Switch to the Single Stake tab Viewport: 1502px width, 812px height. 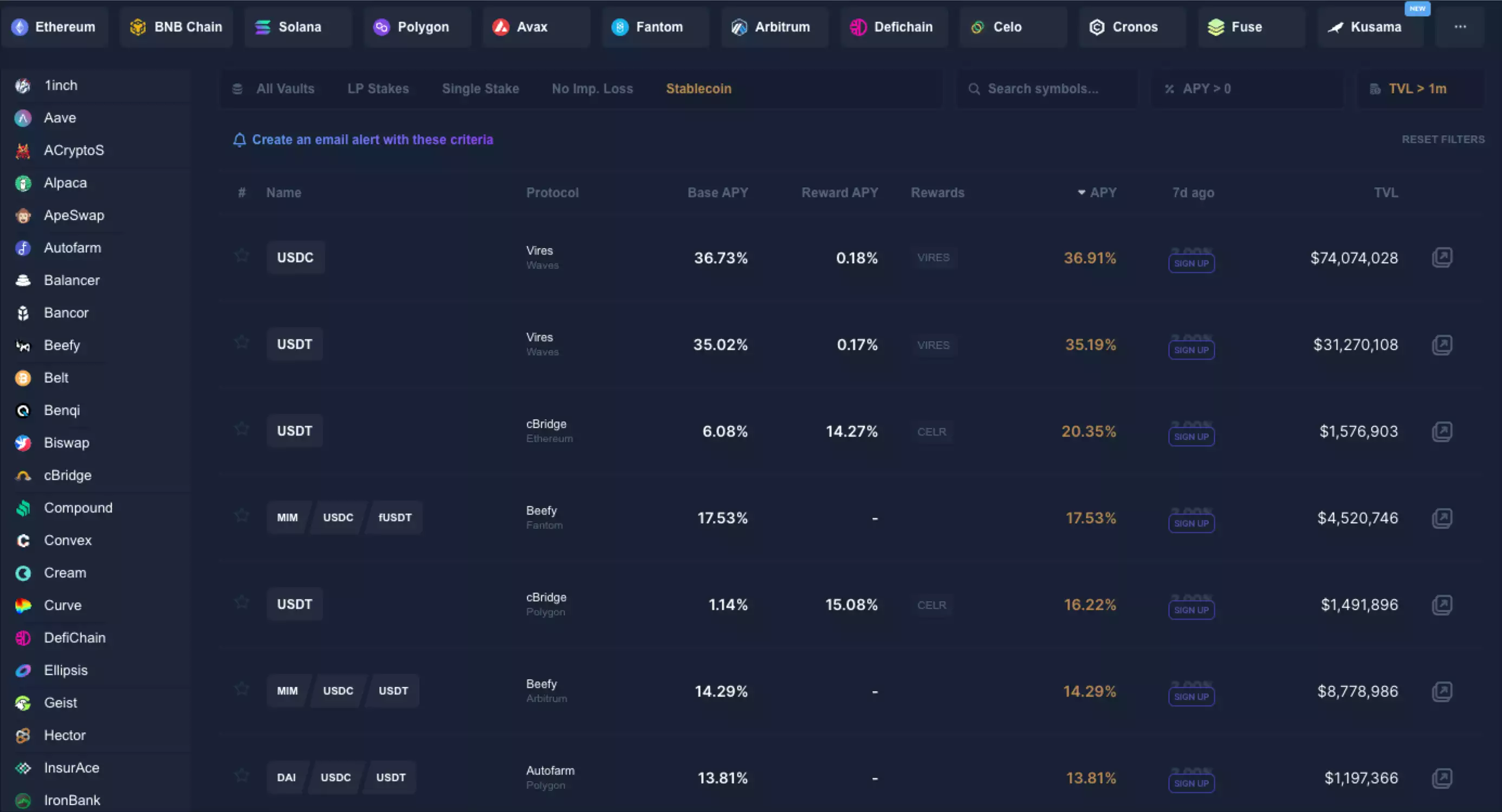point(480,89)
